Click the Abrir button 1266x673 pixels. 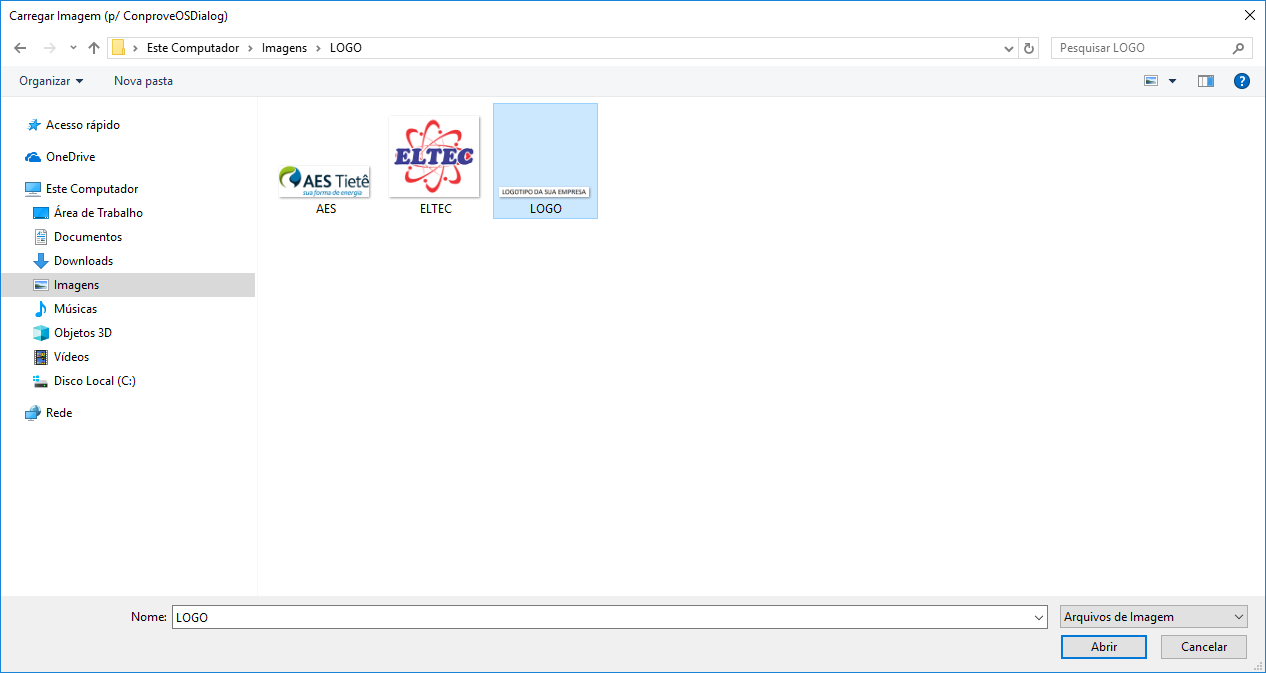coord(1104,647)
